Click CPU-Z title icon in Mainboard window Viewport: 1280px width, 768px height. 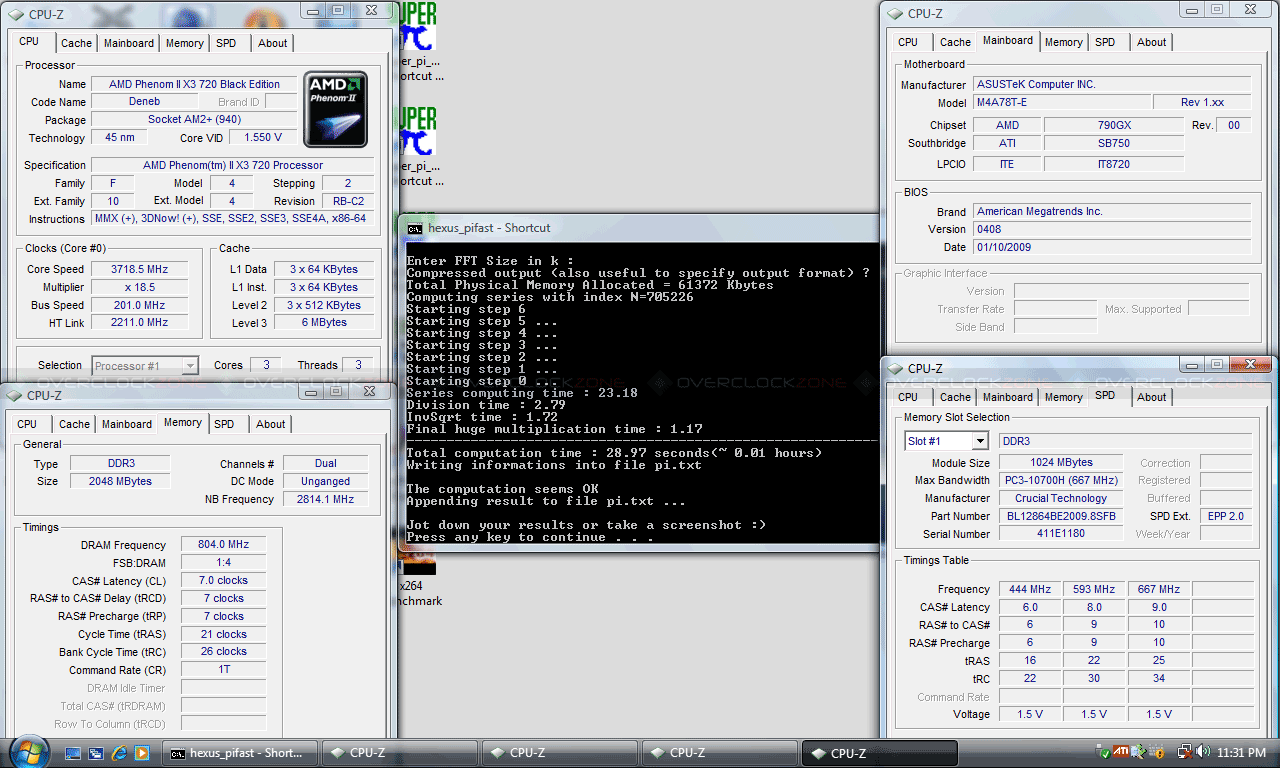[895, 13]
